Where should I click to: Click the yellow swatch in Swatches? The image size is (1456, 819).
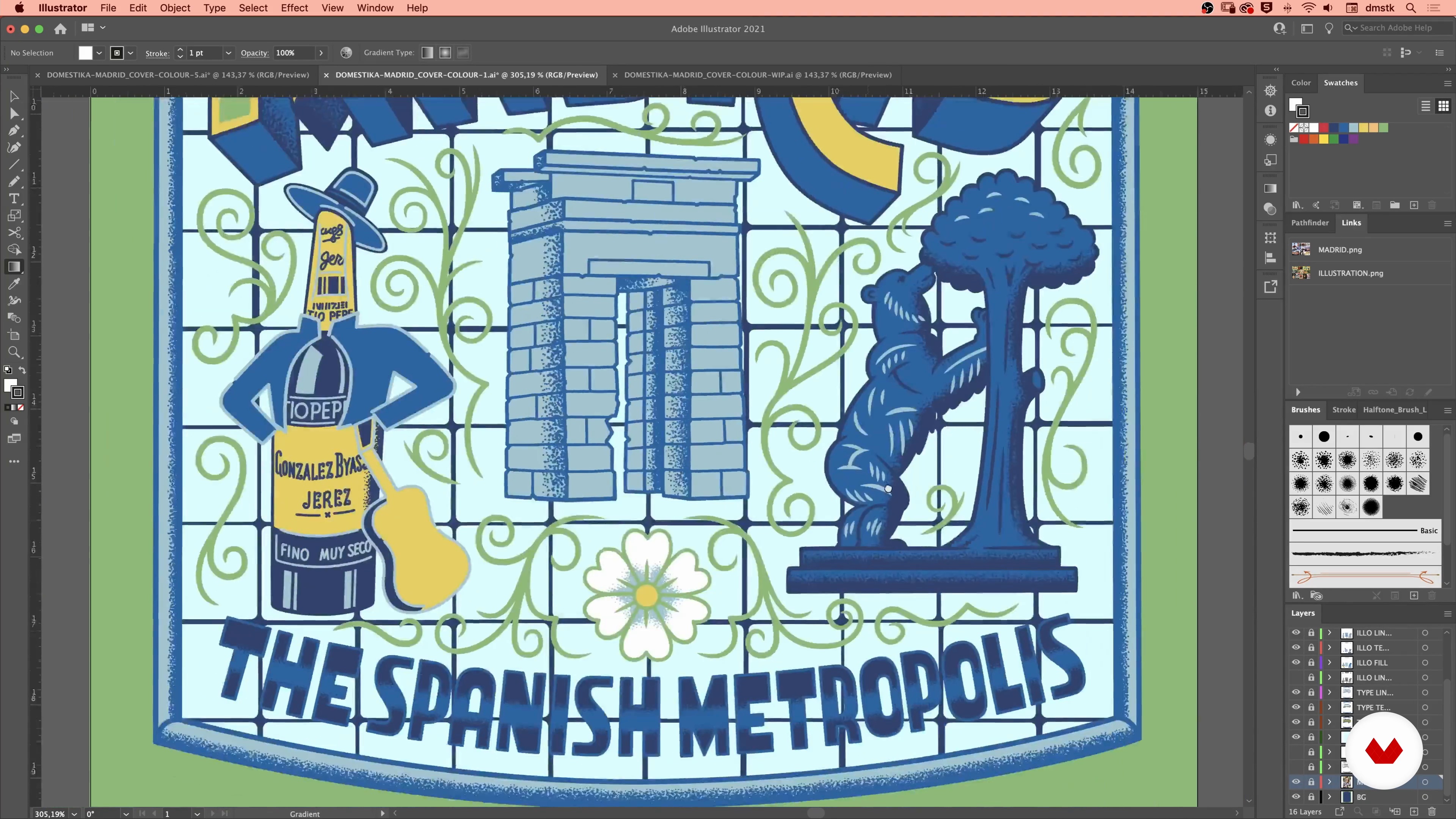click(x=1323, y=138)
